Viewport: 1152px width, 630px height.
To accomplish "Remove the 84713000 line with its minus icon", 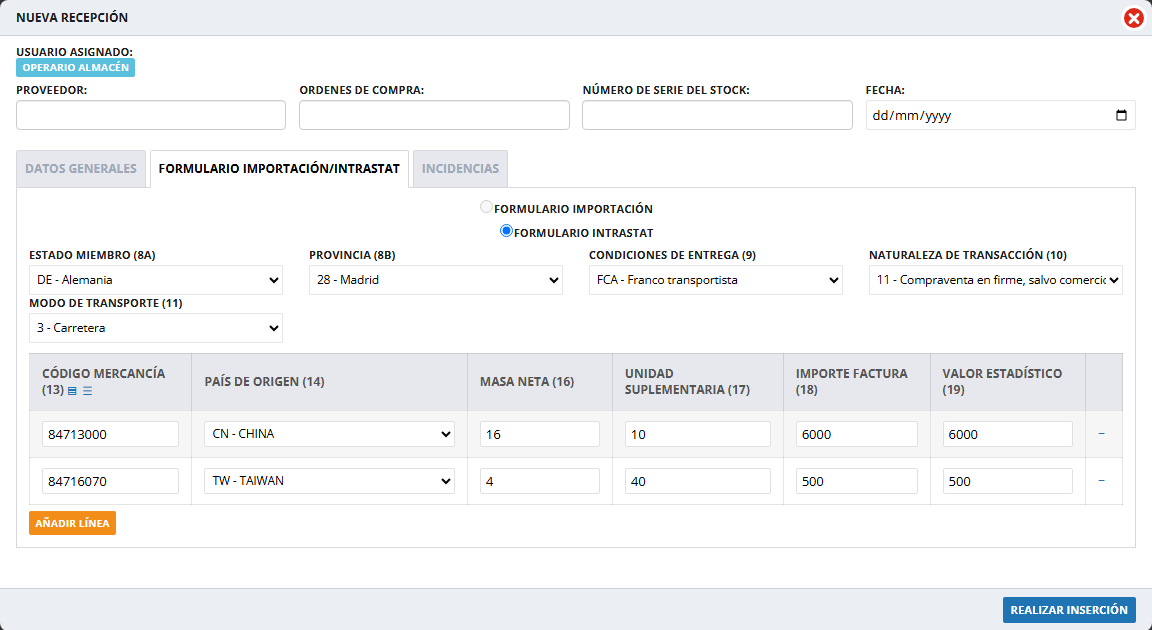I will click(x=1101, y=434).
